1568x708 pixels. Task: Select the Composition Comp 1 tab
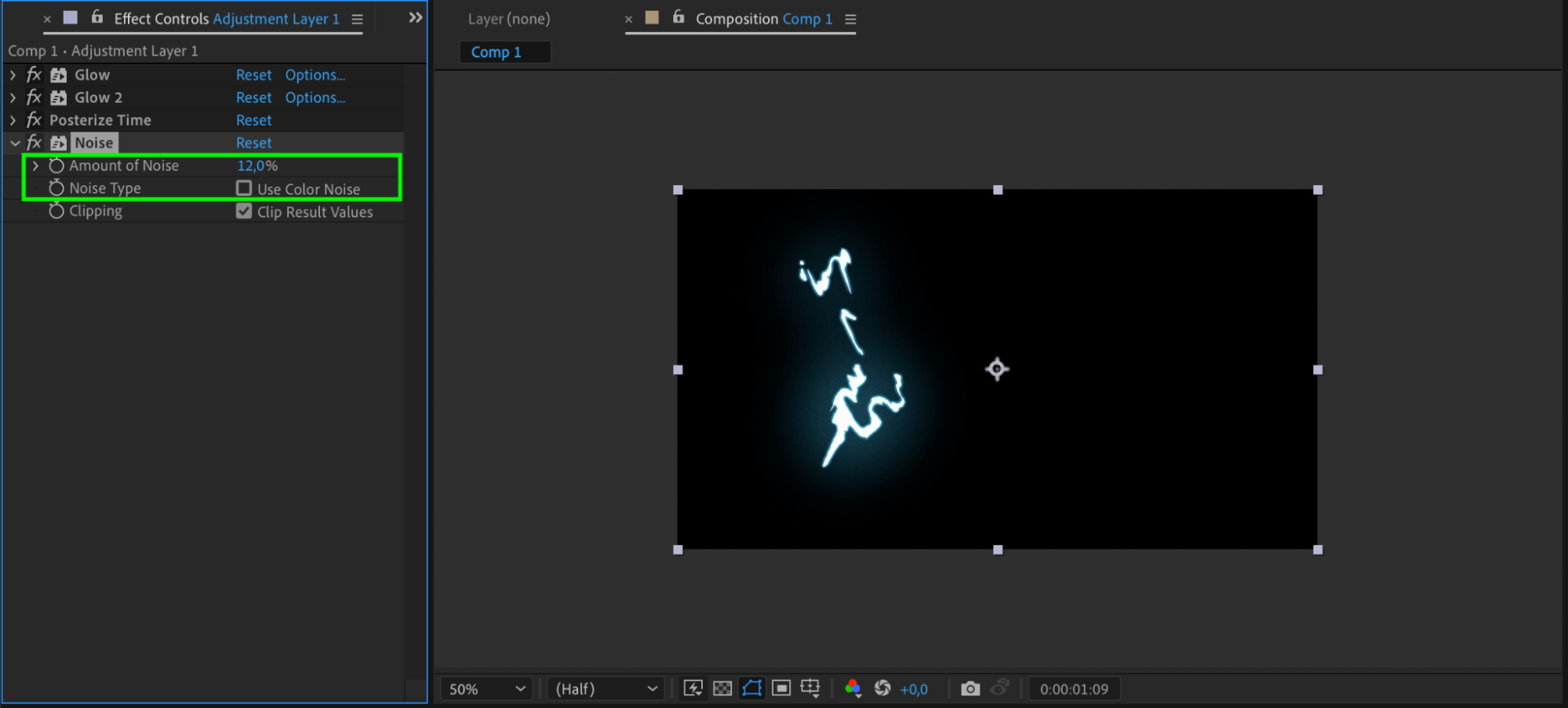[x=764, y=19]
